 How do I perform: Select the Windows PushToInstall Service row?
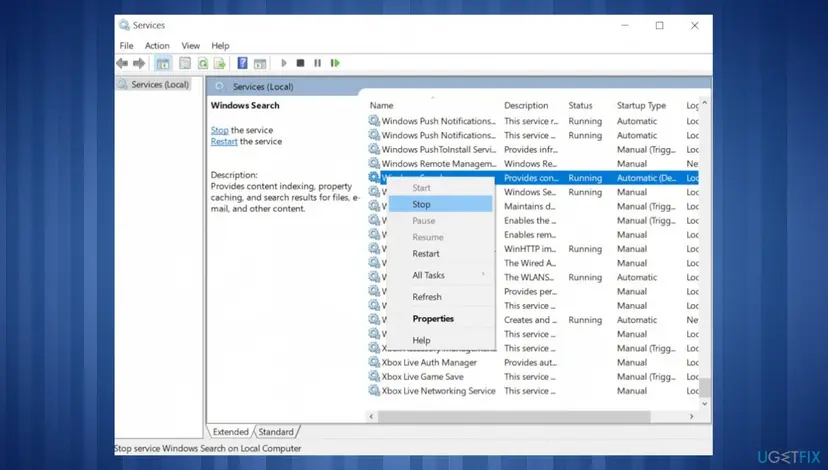(439, 149)
